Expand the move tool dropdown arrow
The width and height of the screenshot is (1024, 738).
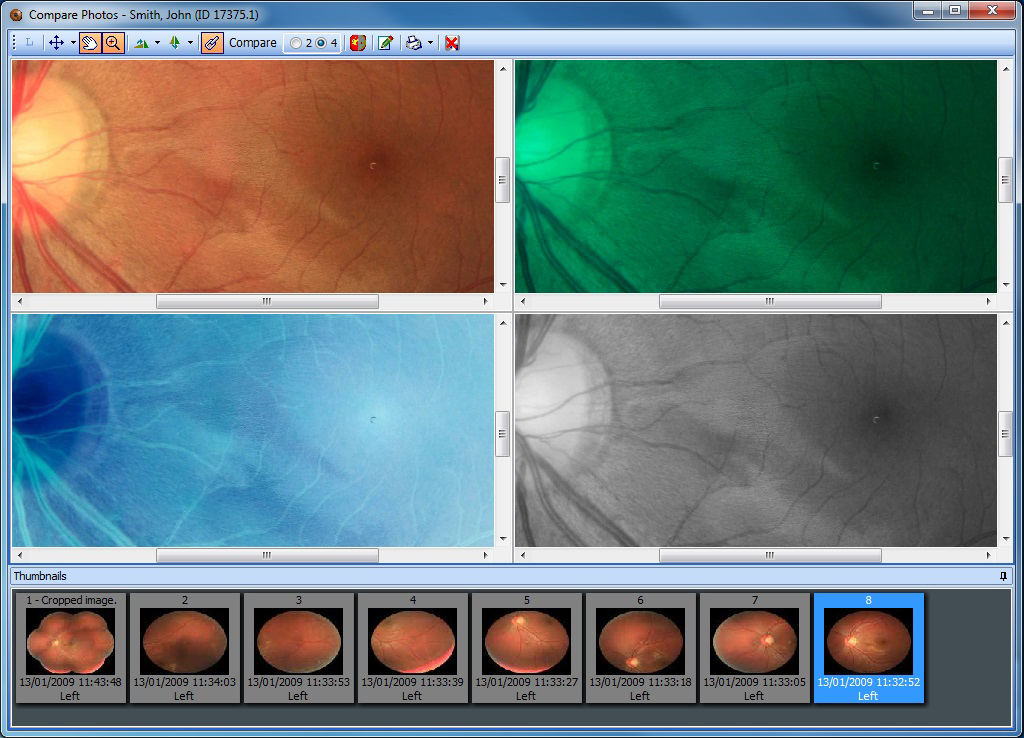coord(73,43)
